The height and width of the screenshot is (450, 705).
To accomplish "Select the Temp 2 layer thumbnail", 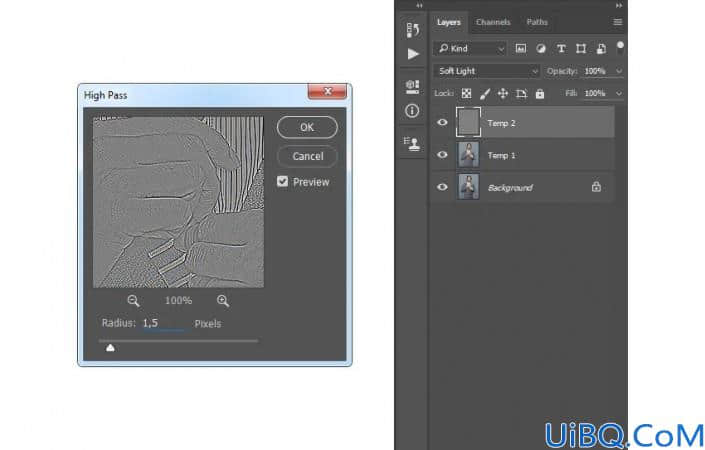I will tap(469, 122).
